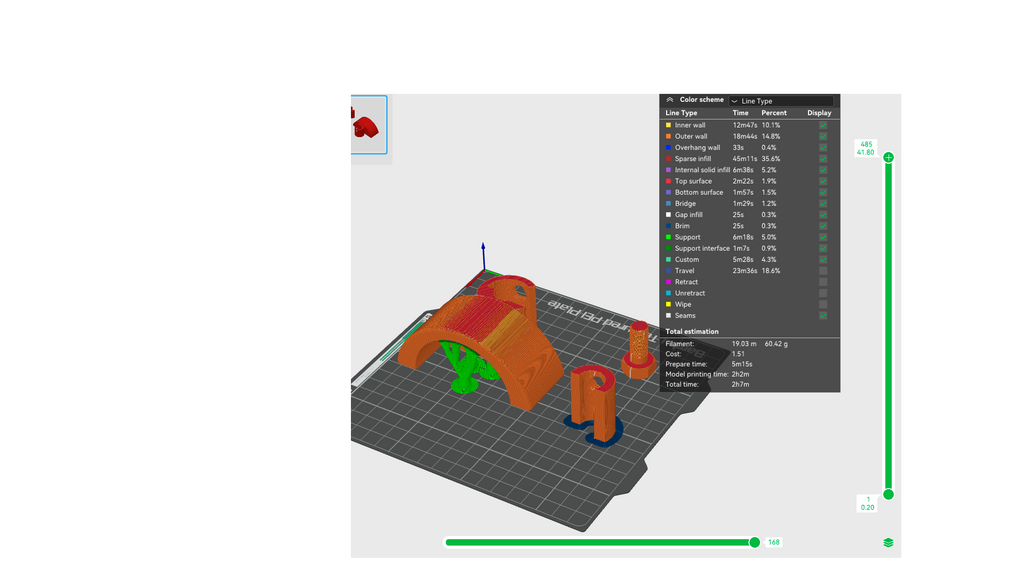The image size is (1024, 576).
Task: Click the Percent column header
Action: click(774, 113)
